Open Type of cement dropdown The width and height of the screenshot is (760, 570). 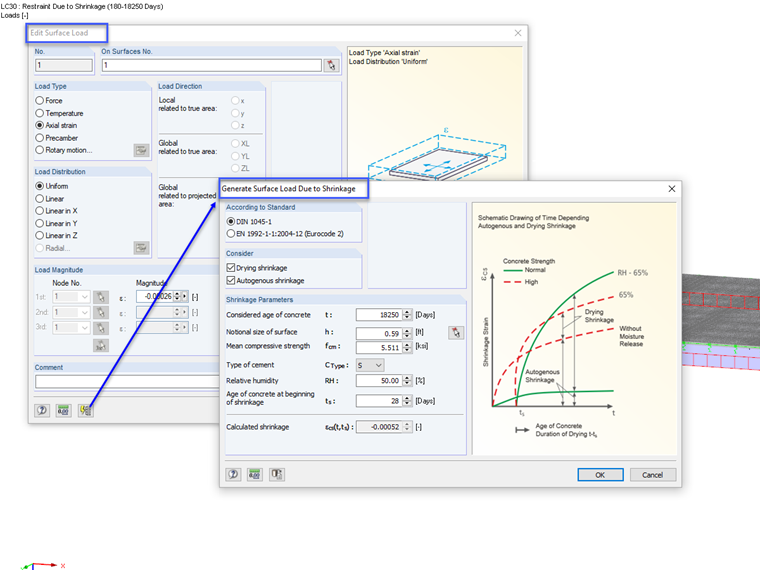pyautogui.click(x=370, y=365)
